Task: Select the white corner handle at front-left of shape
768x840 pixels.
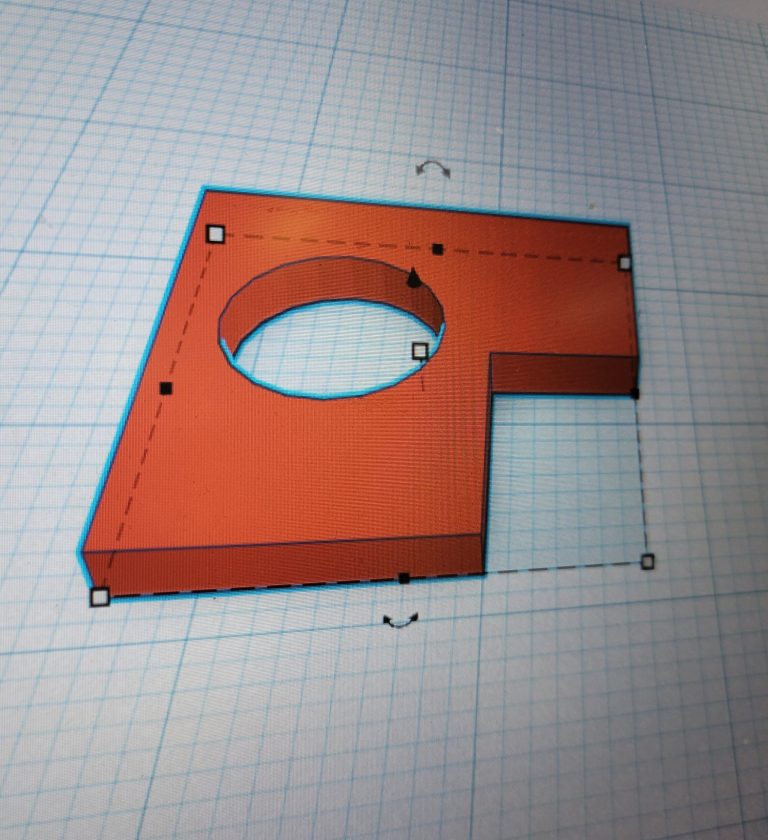Action: [x=100, y=597]
